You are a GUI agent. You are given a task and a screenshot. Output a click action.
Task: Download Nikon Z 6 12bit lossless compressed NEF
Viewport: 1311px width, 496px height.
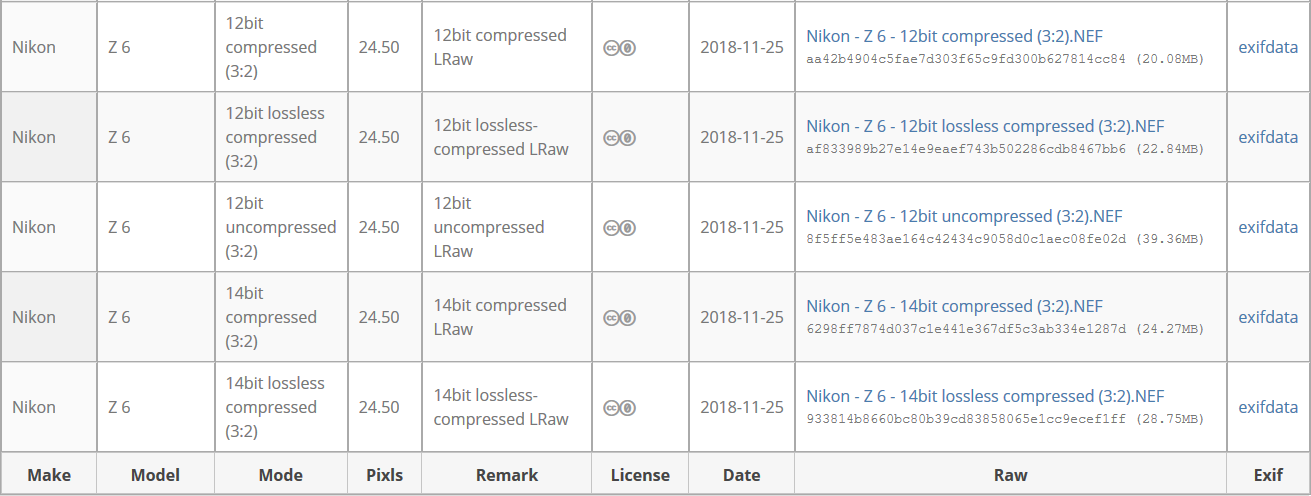point(985,126)
